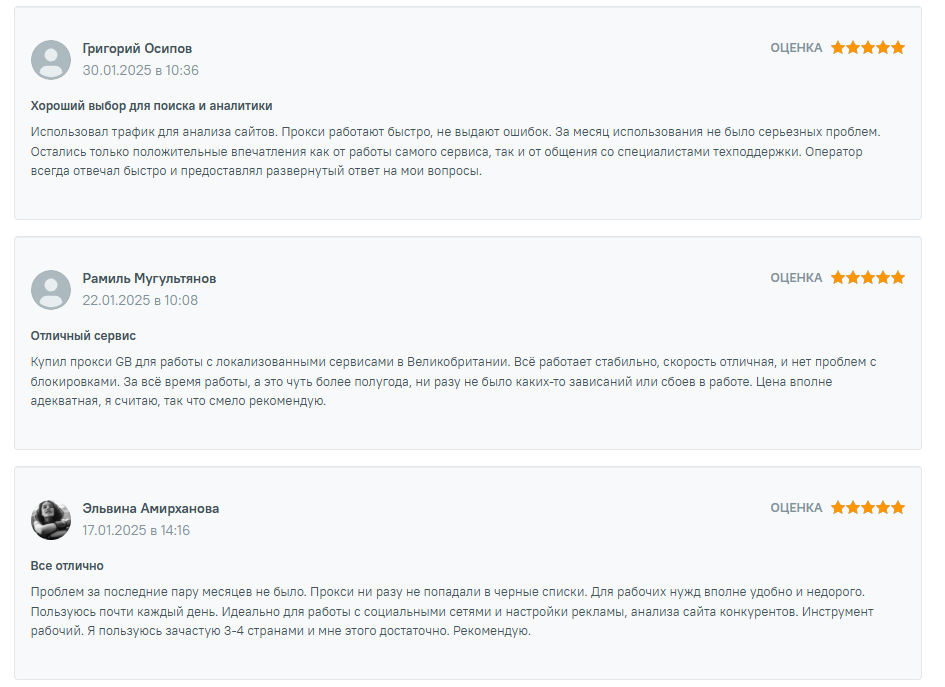Click the date 22.01.2025 в 10:08
The height and width of the screenshot is (687, 945).
140,301
